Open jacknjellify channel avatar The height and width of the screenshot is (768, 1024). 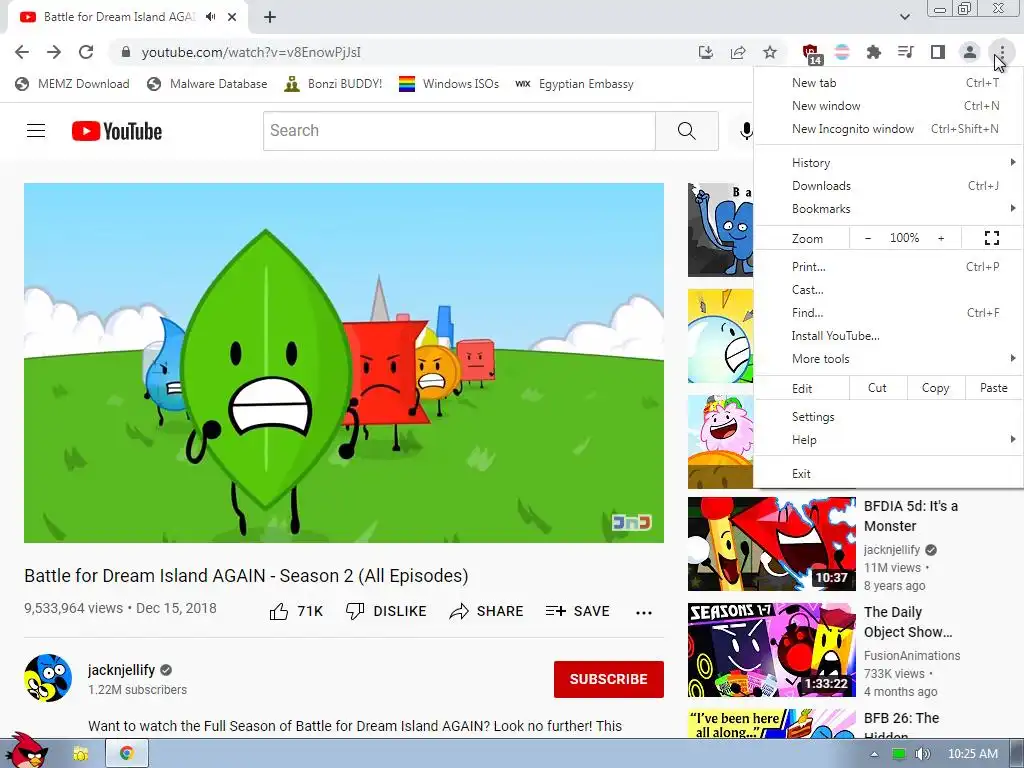click(x=48, y=678)
